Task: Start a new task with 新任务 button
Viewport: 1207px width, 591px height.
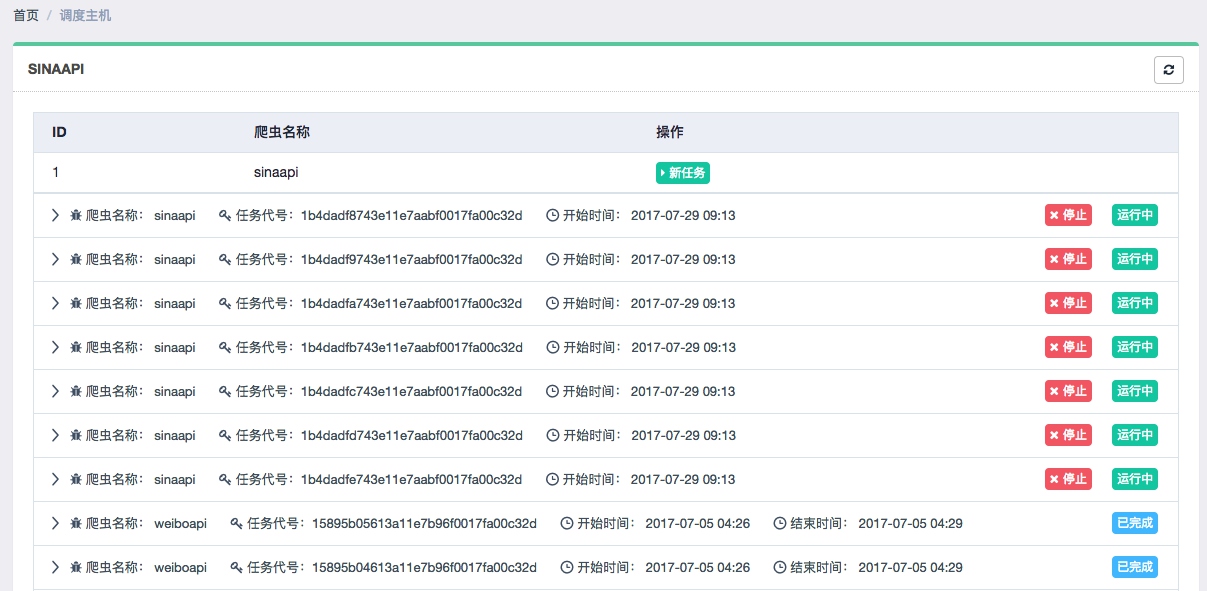Action: [x=683, y=173]
